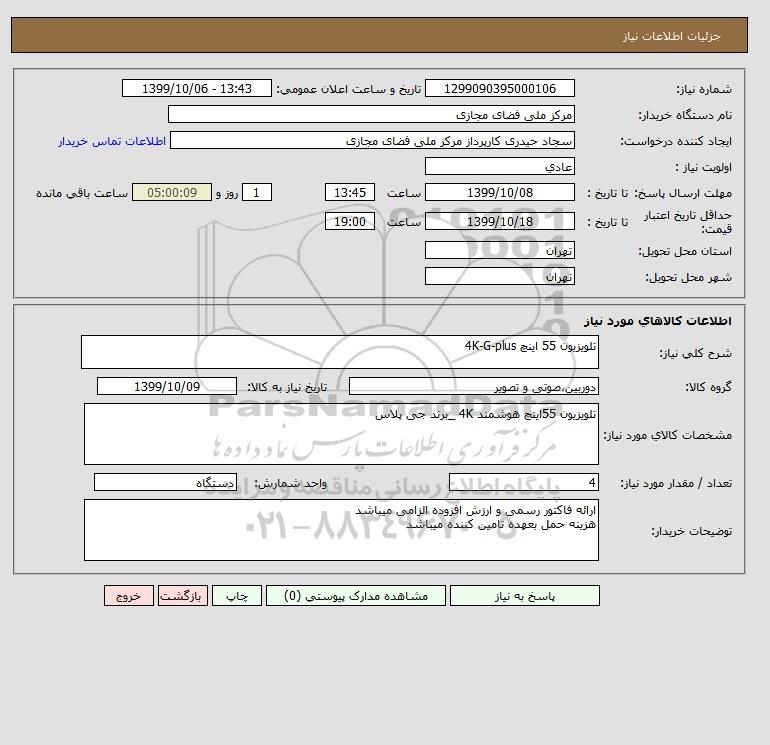Click the label شرح کلی نیاز
Screen dimensions: 770x745
click(695, 353)
